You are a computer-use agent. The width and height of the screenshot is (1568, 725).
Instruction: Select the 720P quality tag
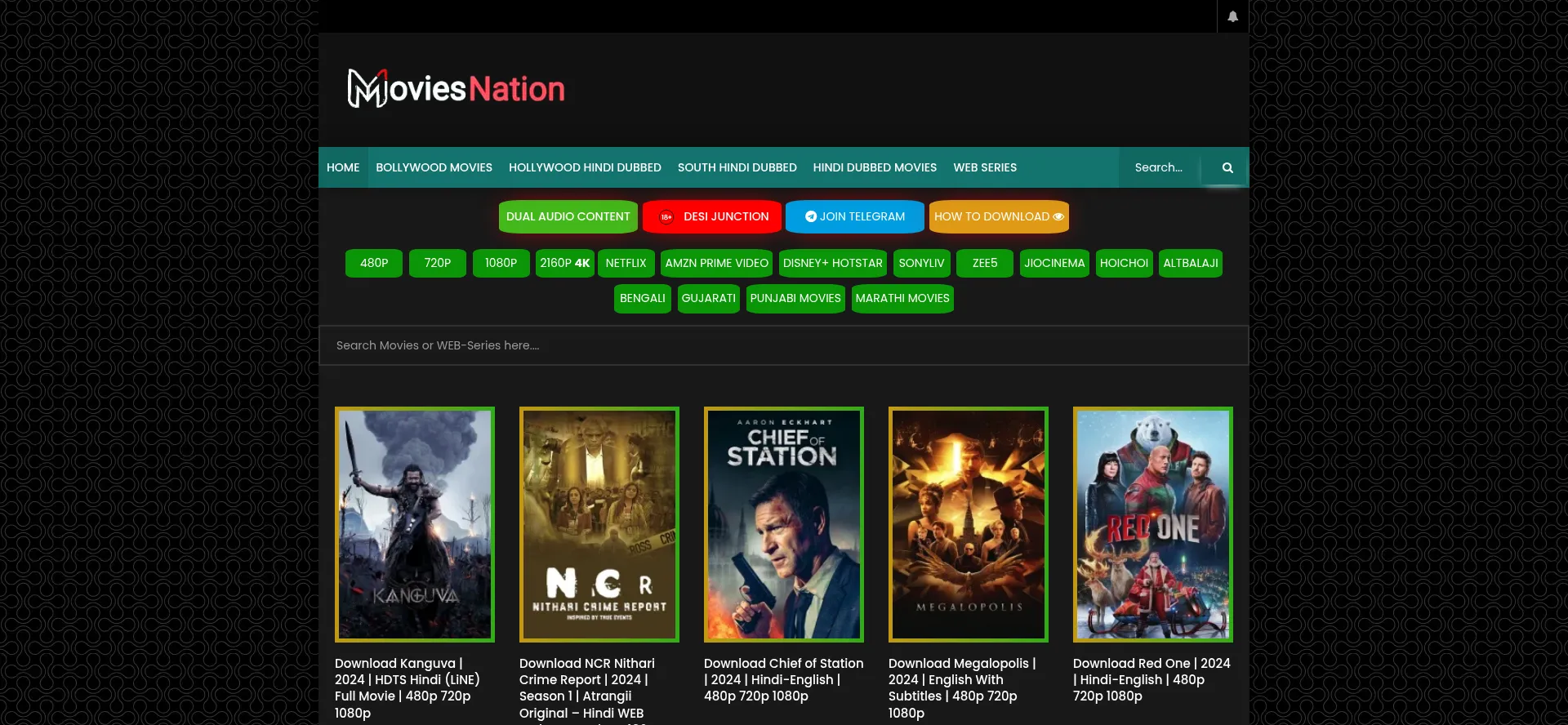coord(438,263)
